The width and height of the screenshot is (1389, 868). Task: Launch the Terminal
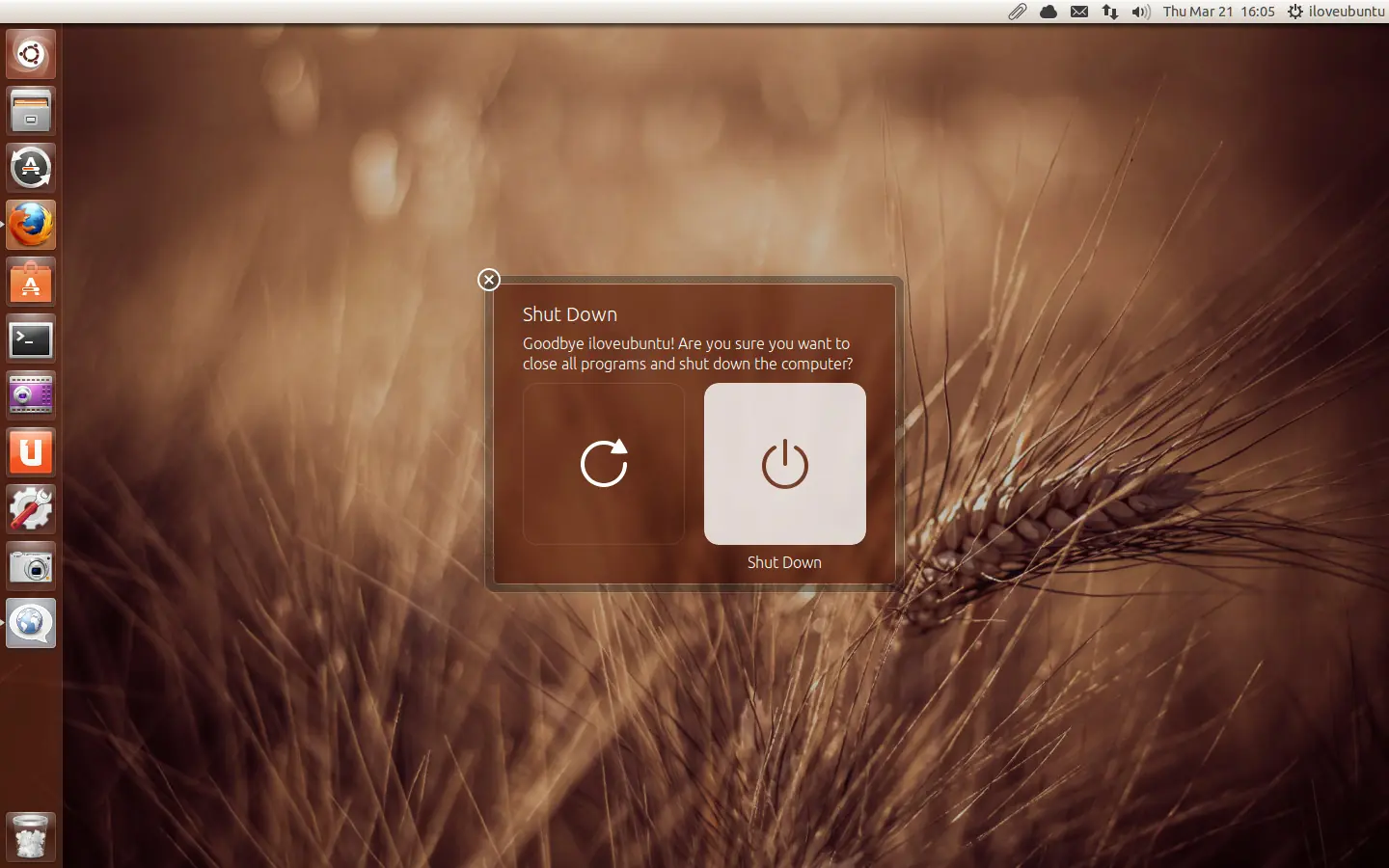pyautogui.click(x=31, y=339)
